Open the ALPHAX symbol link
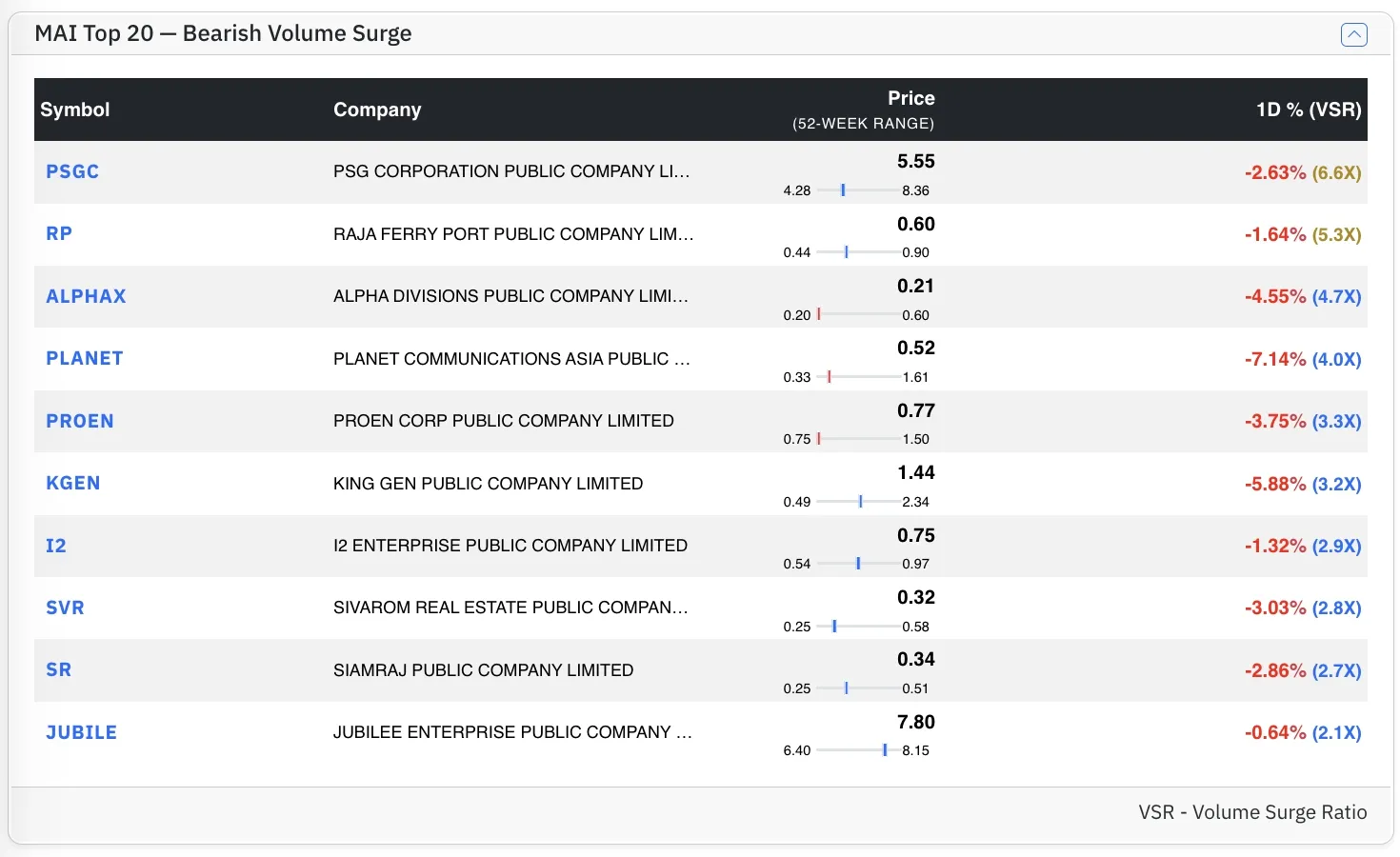Screen dimensions: 1400x857 [86, 296]
